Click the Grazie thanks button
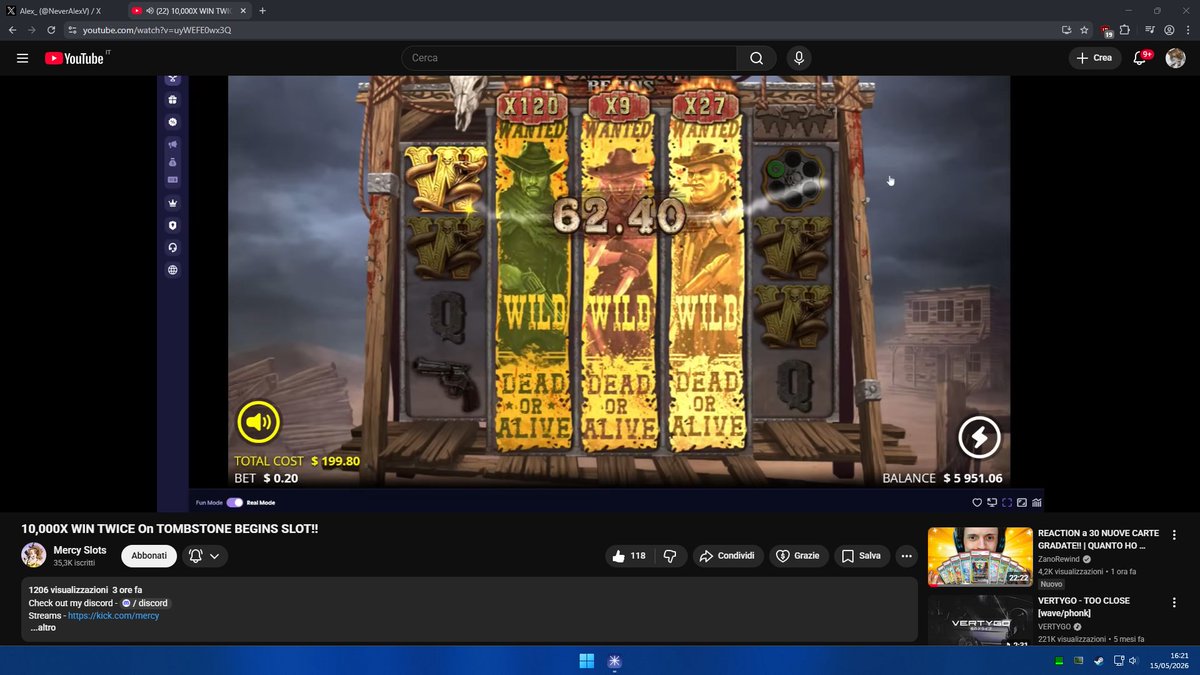 pyautogui.click(x=798, y=556)
